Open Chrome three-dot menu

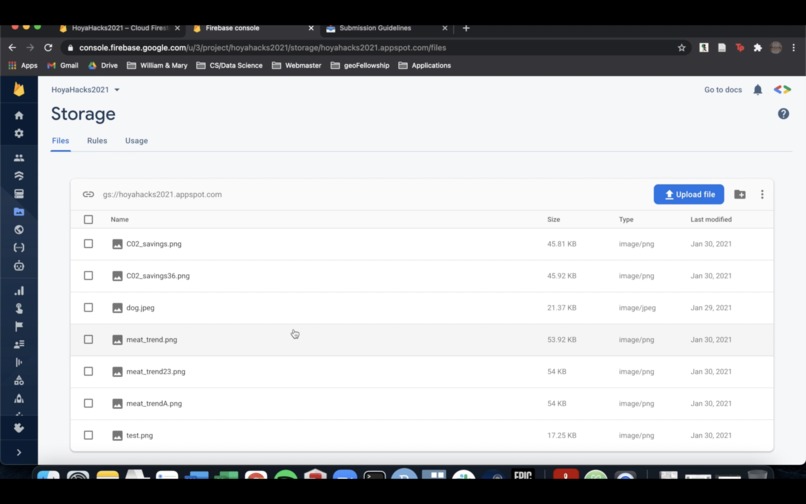tap(794, 48)
